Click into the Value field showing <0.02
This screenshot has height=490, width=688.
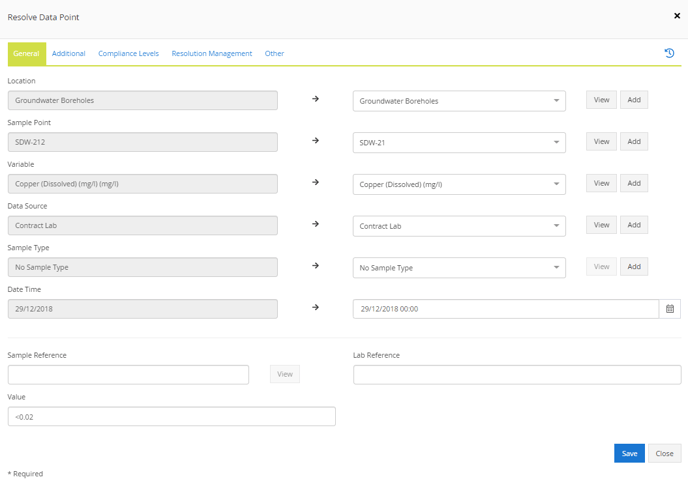pyautogui.click(x=172, y=416)
